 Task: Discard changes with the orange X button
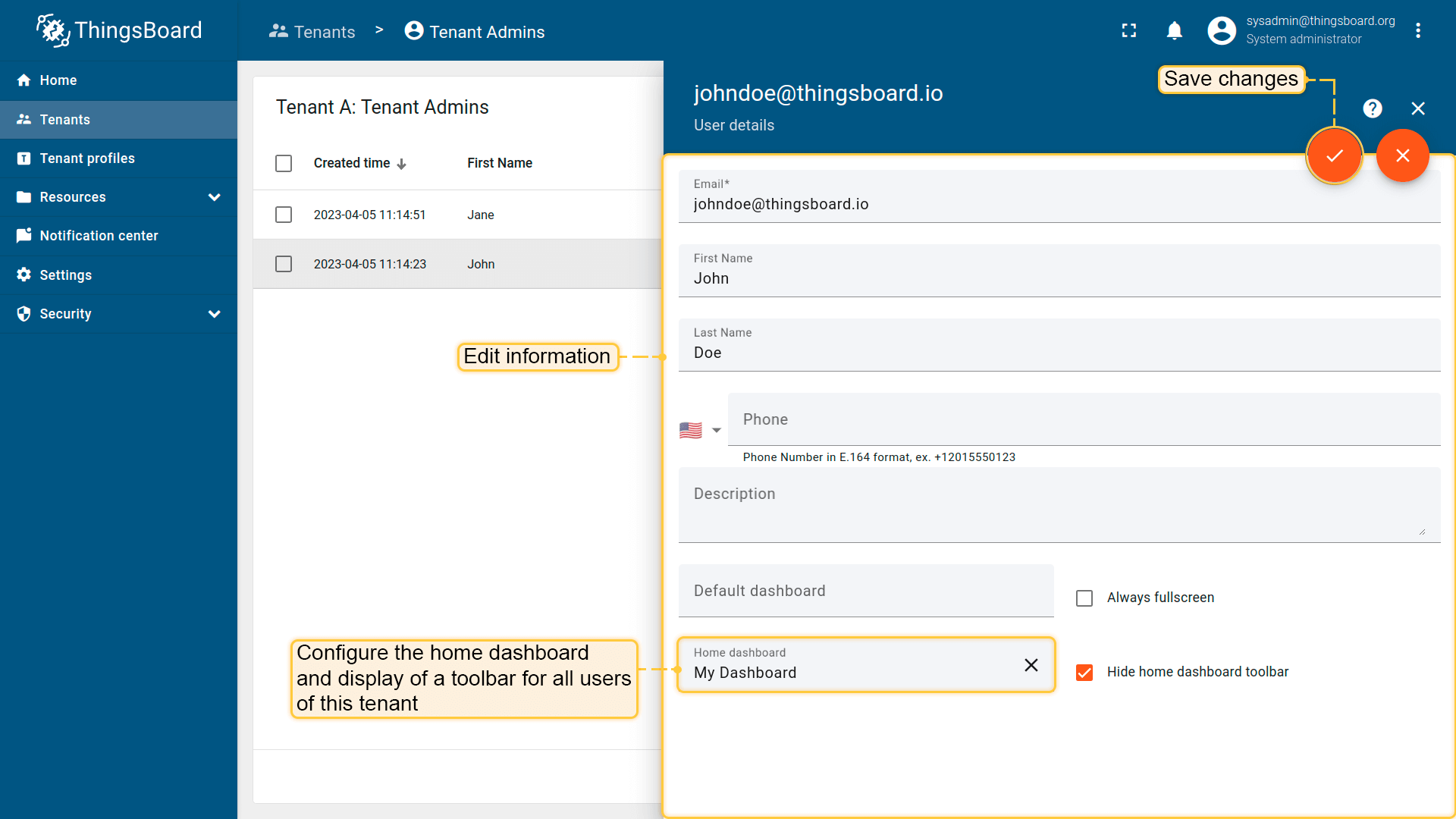pyautogui.click(x=1402, y=155)
